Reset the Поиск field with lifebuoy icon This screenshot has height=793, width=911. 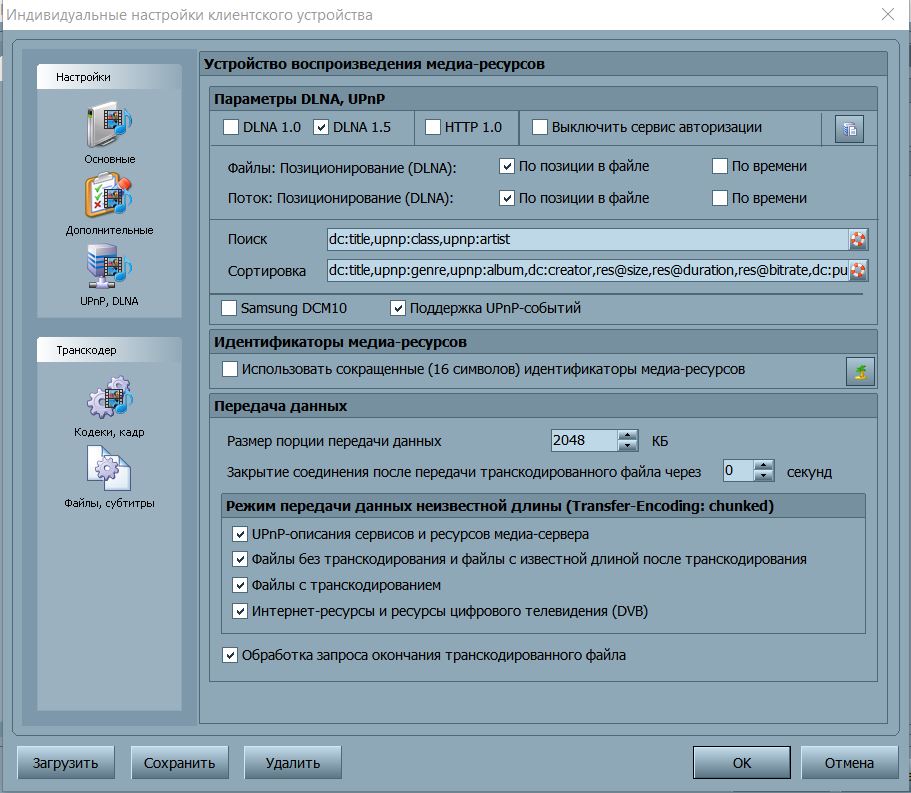click(x=858, y=240)
